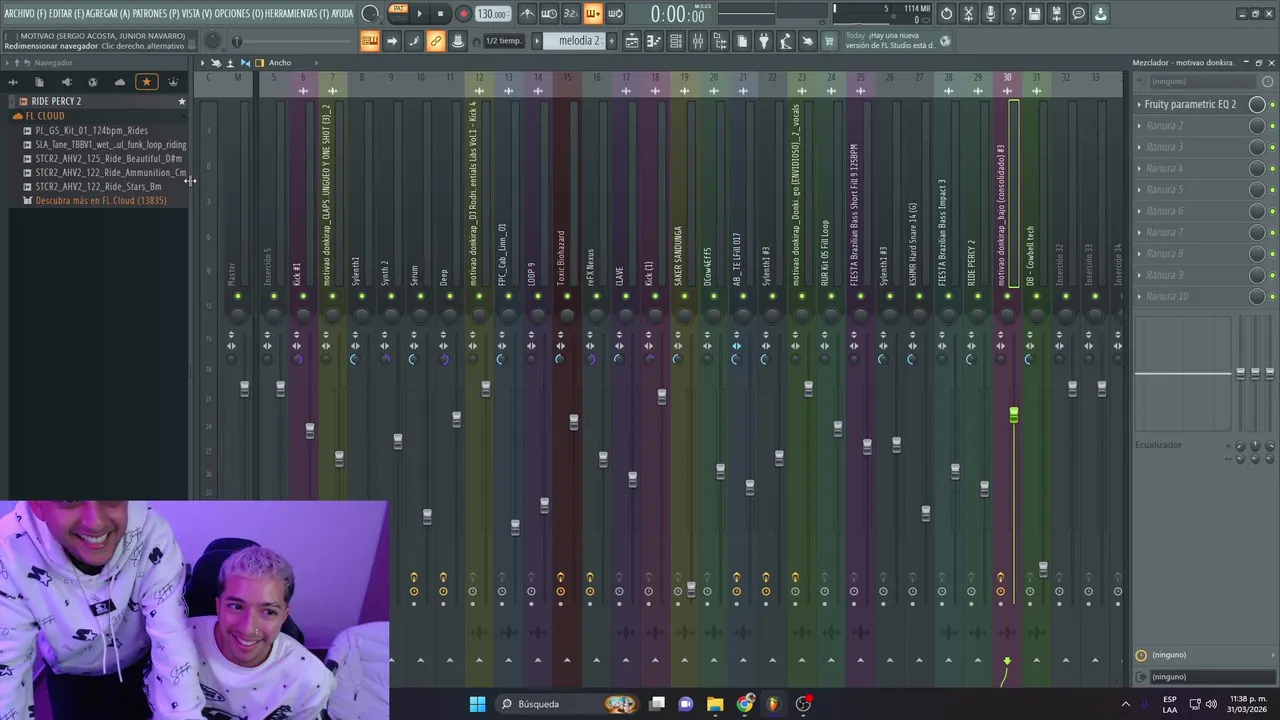Open the playlist view icon
Image resolution: width=1280 pixels, height=720 pixels.
[x=632, y=41]
